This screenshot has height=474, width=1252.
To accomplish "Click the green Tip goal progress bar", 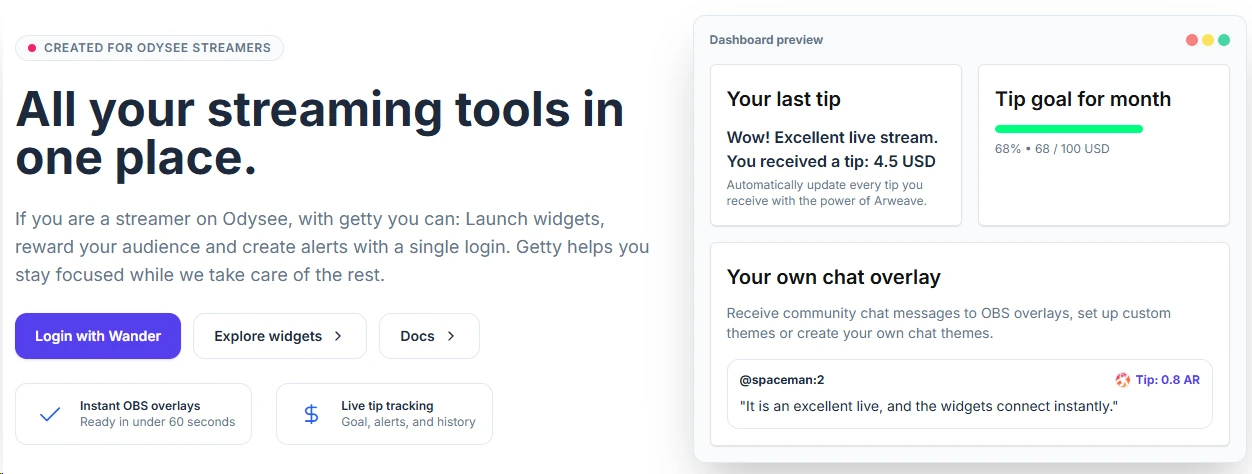I will click(x=1069, y=129).
